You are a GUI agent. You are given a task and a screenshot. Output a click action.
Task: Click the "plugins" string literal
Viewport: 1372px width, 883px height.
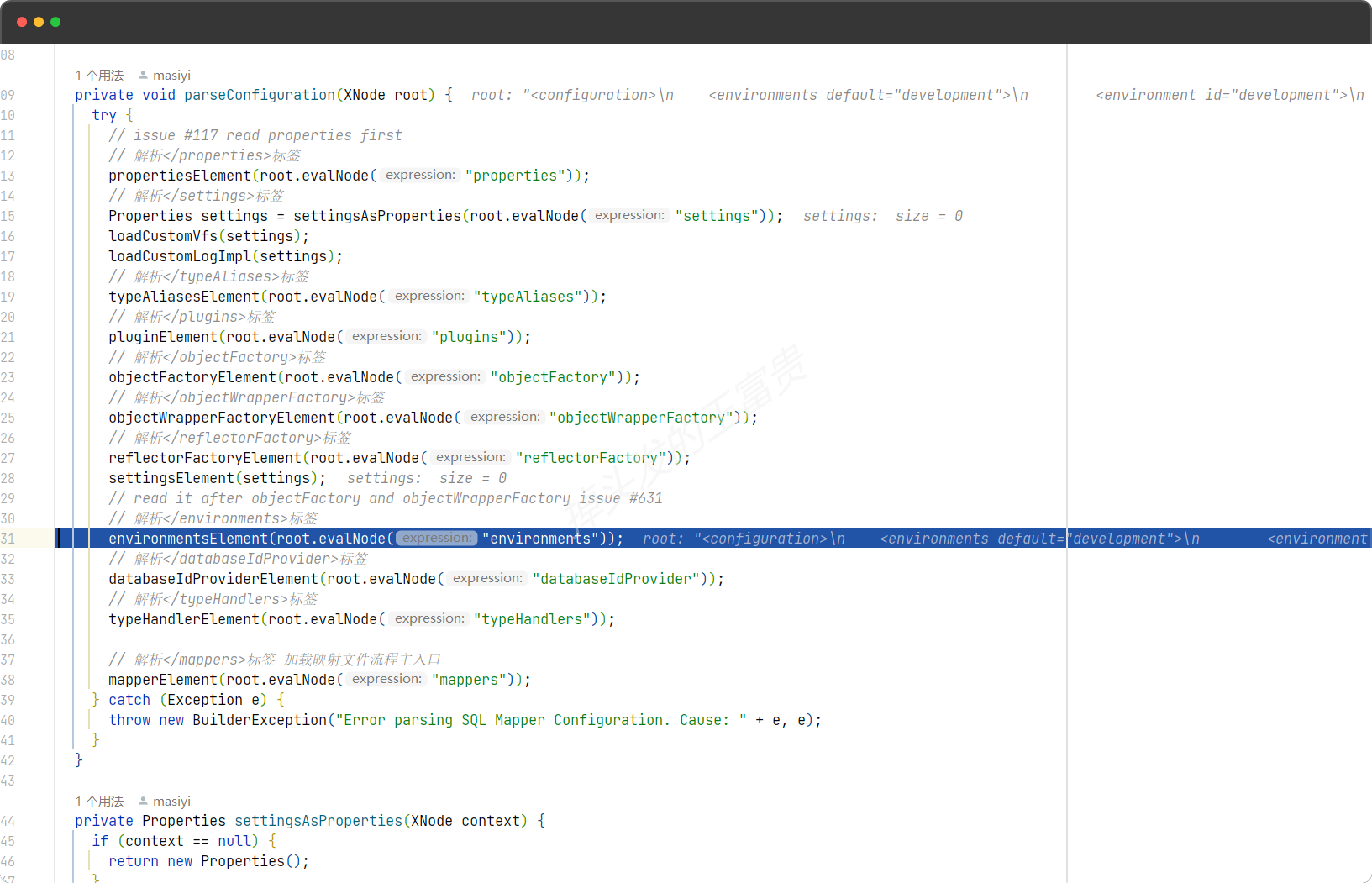pyautogui.click(x=469, y=337)
